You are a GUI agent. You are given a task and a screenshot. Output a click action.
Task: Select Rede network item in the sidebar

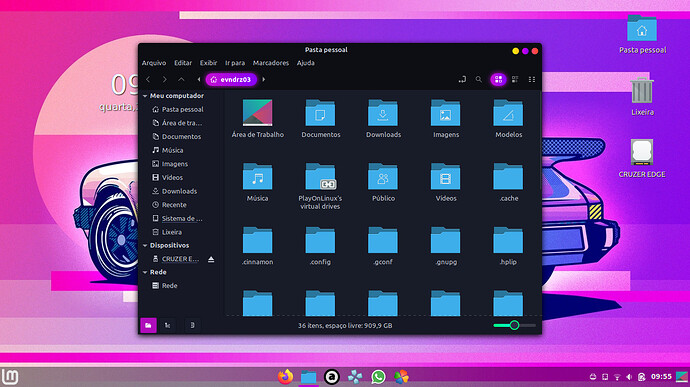tap(165, 286)
